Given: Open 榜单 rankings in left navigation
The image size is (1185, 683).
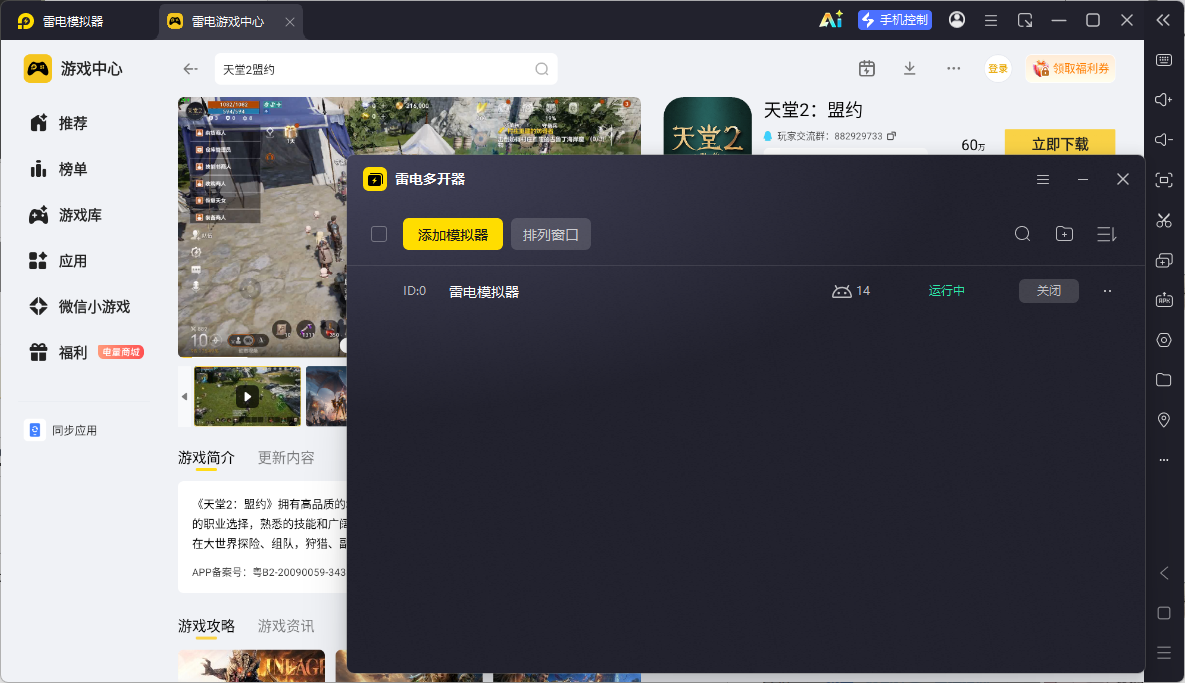Looking at the screenshot, I should tap(59, 169).
